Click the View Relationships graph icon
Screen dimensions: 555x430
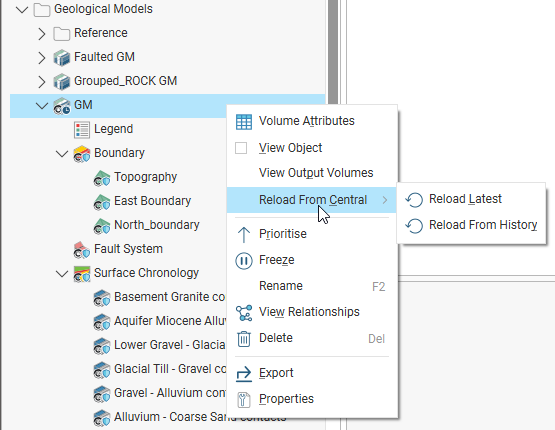[244, 313]
